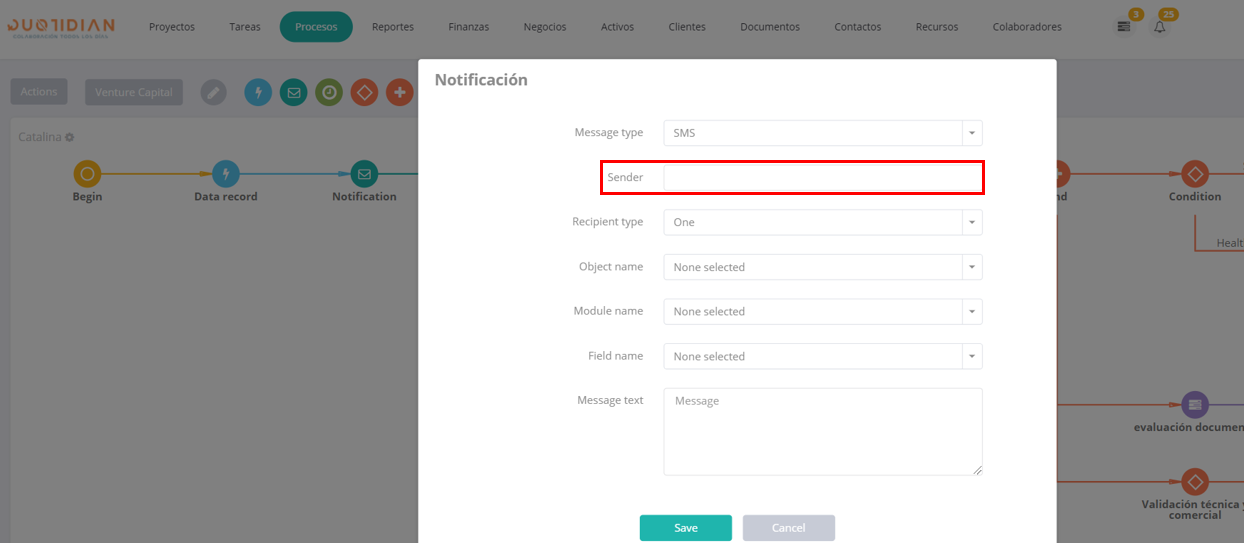Add a data record lightning node

258,92
